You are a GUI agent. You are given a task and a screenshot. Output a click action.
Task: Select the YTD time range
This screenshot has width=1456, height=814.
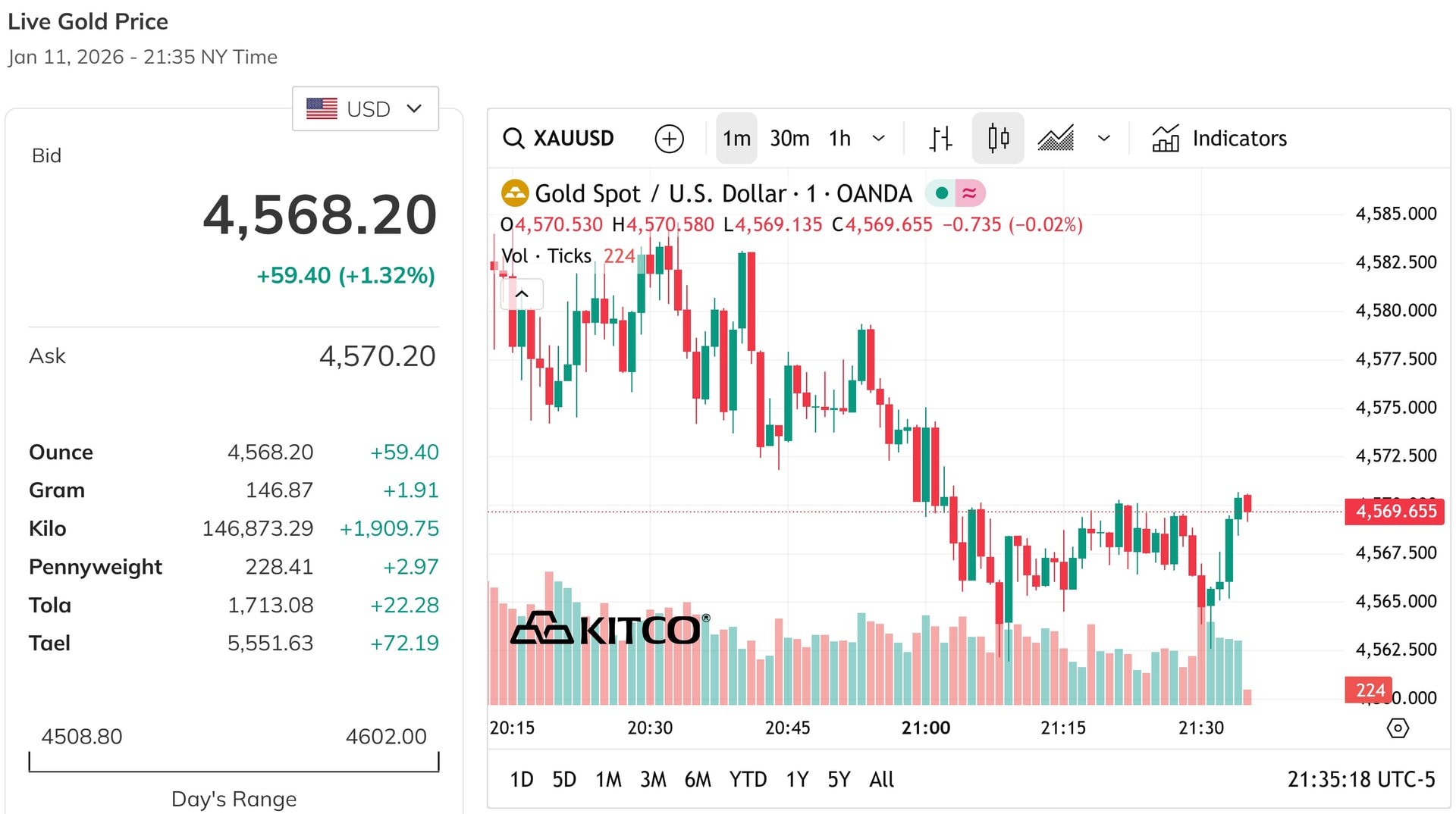coord(748,779)
